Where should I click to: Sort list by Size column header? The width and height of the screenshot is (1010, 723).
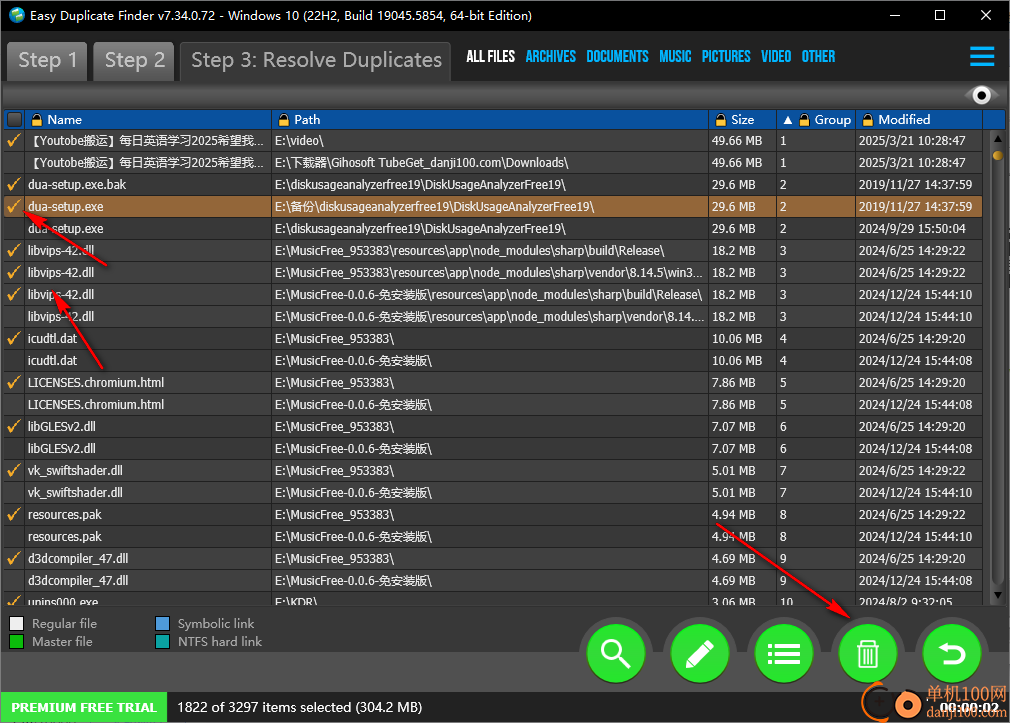pyautogui.click(x=742, y=120)
